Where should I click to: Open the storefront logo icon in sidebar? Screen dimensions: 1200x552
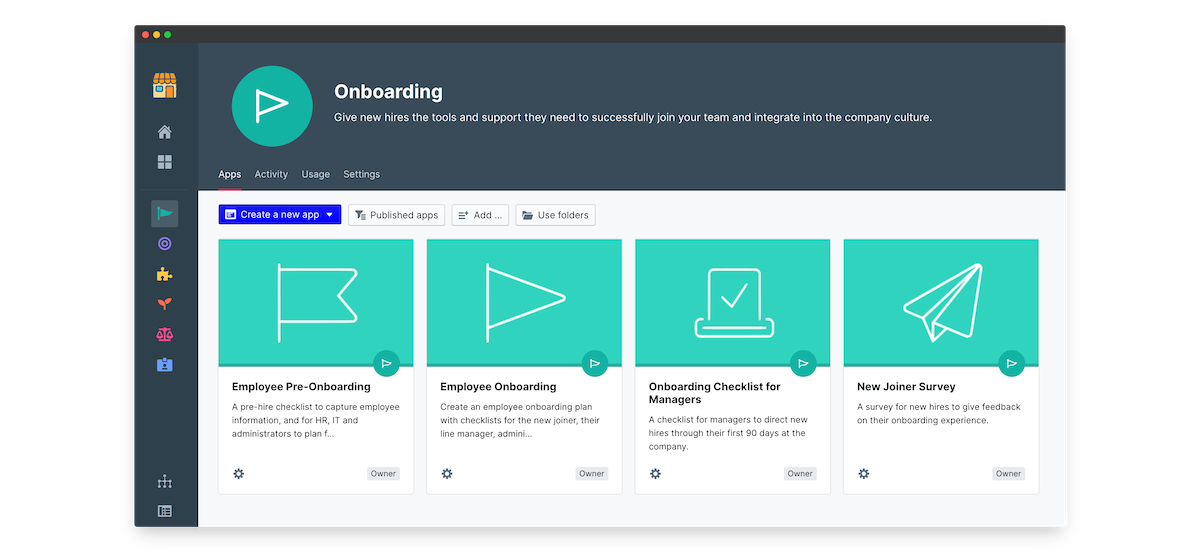165,86
